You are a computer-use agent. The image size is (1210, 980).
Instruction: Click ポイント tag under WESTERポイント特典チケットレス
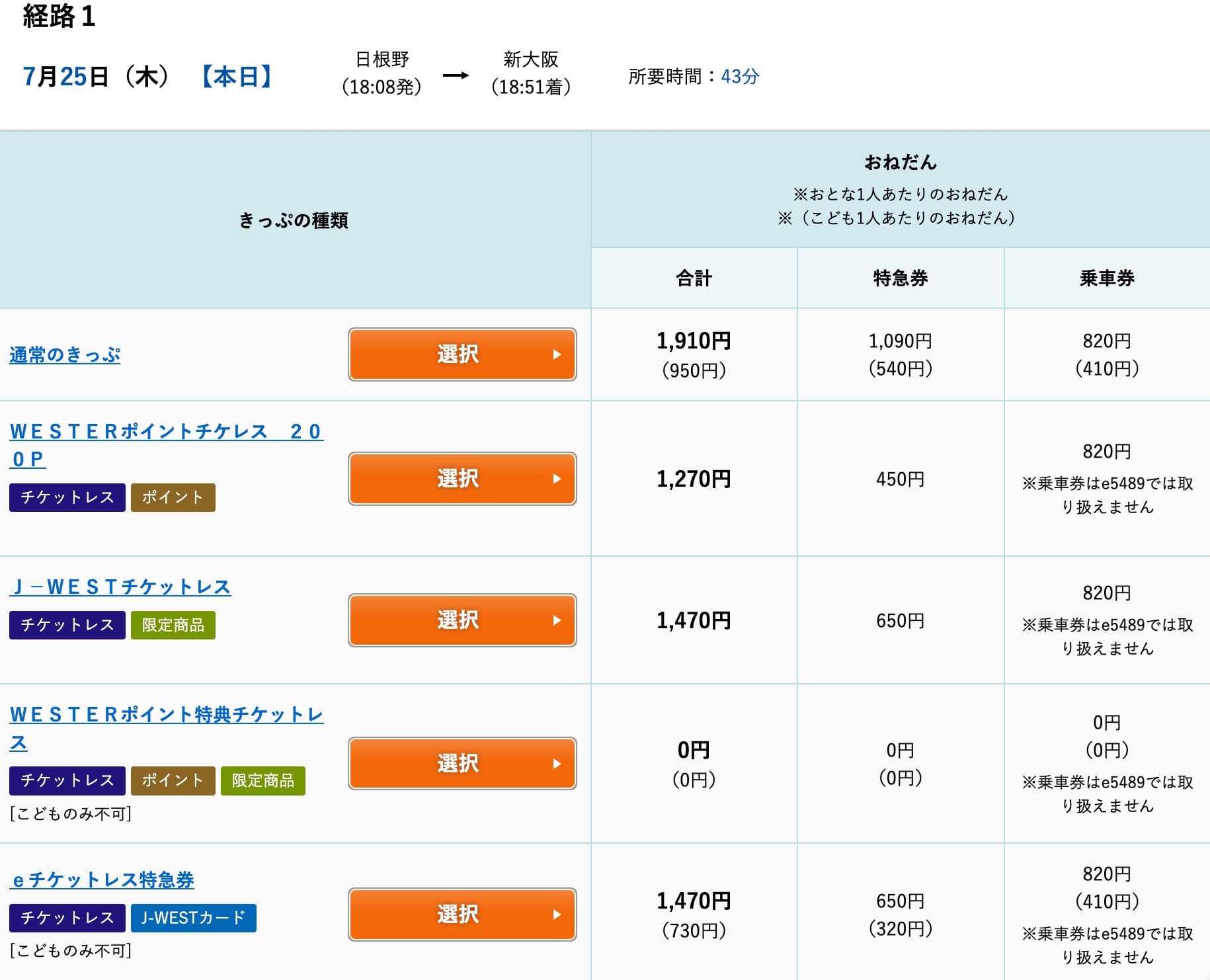pyautogui.click(x=173, y=780)
